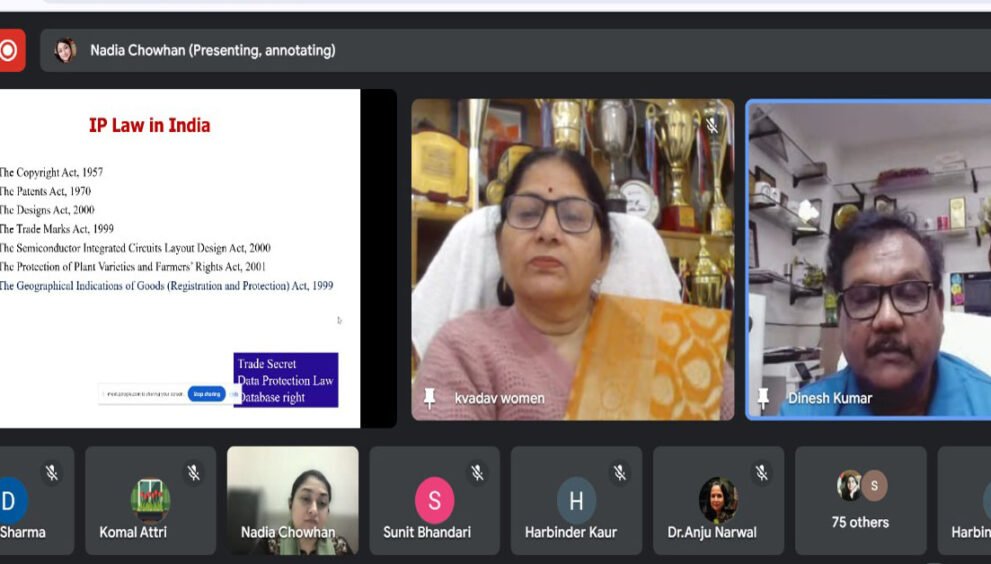Click 'The Copyright Act, 1957' line

pyautogui.click(x=51, y=172)
